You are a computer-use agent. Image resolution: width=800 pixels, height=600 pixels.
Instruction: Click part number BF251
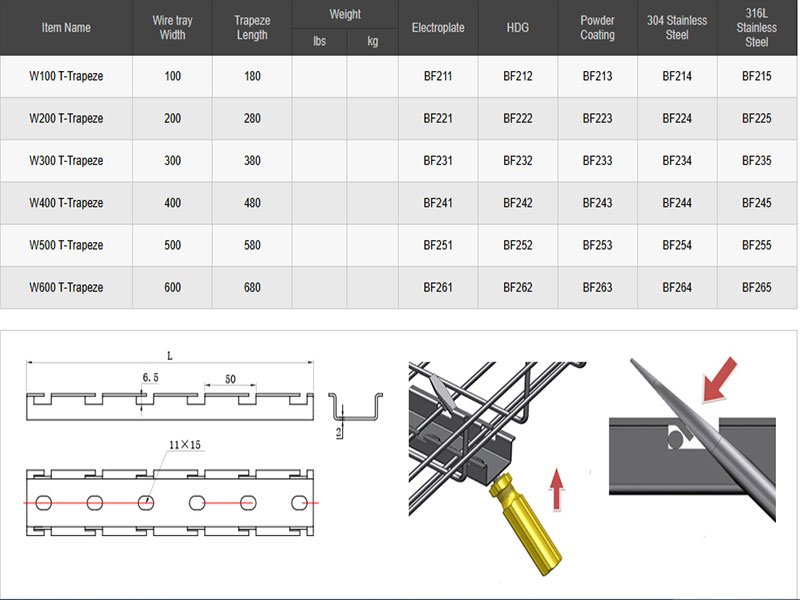click(x=438, y=245)
